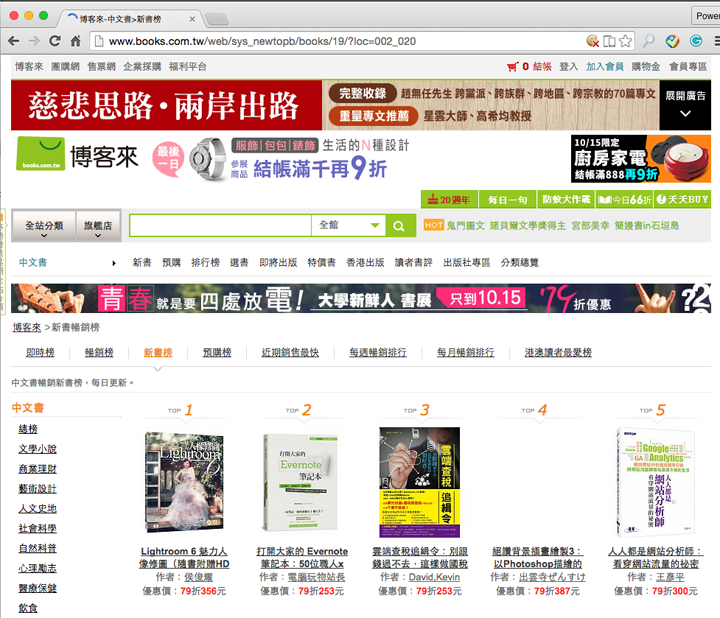Viewport: 720px width, 618px height.
Task: Switch to the 港澳讀者最愛榜 tab
Action: point(558,353)
